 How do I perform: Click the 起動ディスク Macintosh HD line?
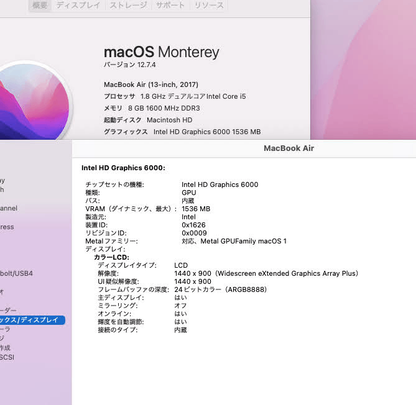[148, 120]
